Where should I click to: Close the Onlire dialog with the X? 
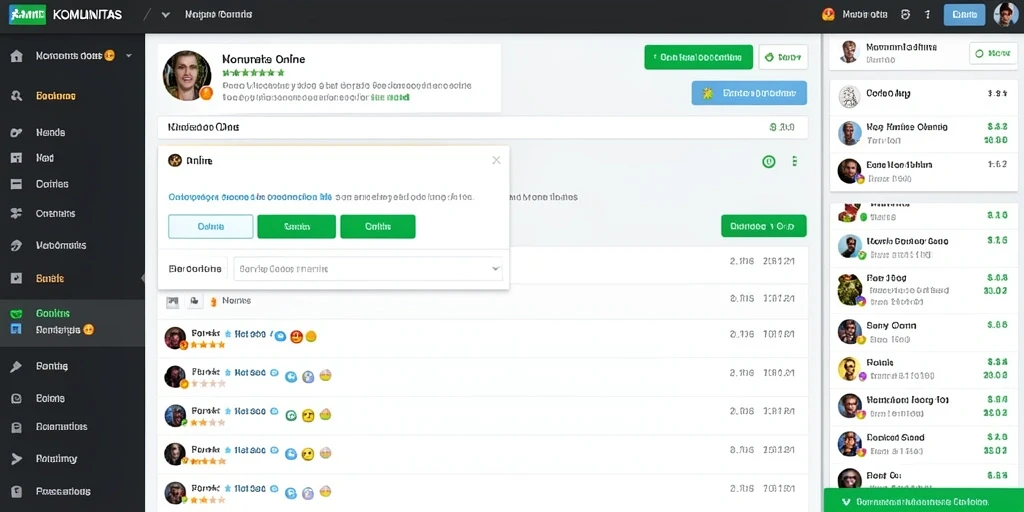496,160
